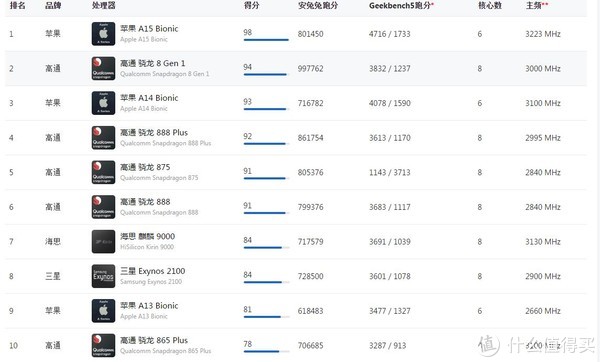Open the 苹果 A15 Bionic processor link
The height and width of the screenshot is (362, 600).
click(x=149, y=29)
